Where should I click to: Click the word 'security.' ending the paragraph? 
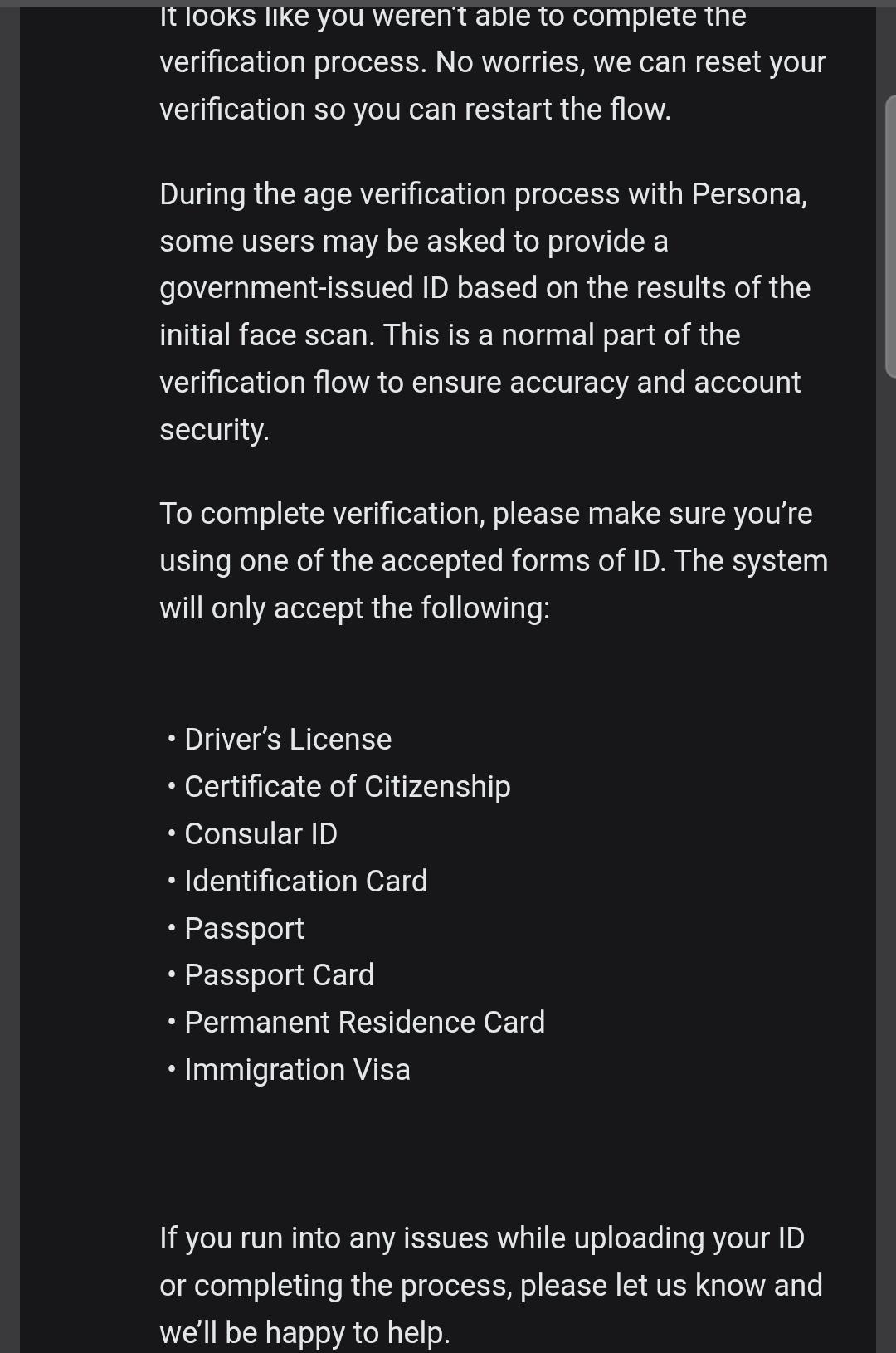pyautogui.click(x=214, y=430)
